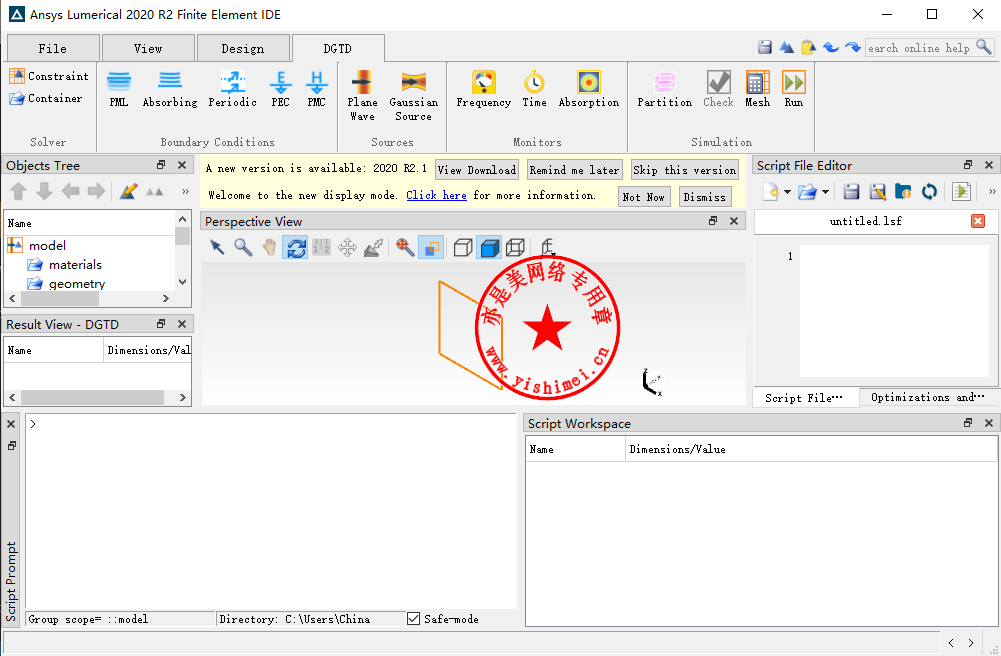Screen dimensions: 1001x656
Task: Insert a Plane Wave source
Action: (362, 96)
